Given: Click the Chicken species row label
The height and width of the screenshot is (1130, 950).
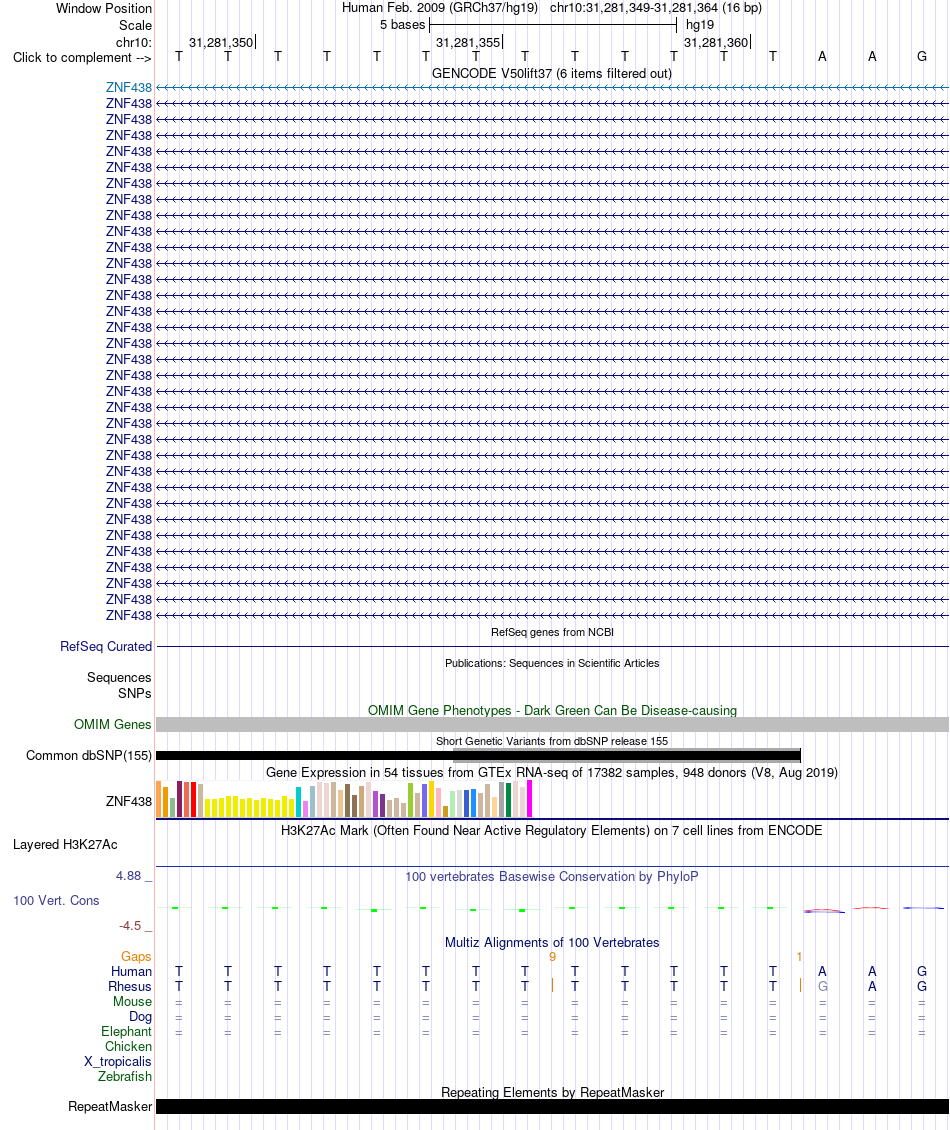Looking at the screenshot, I should point(128,1046).
